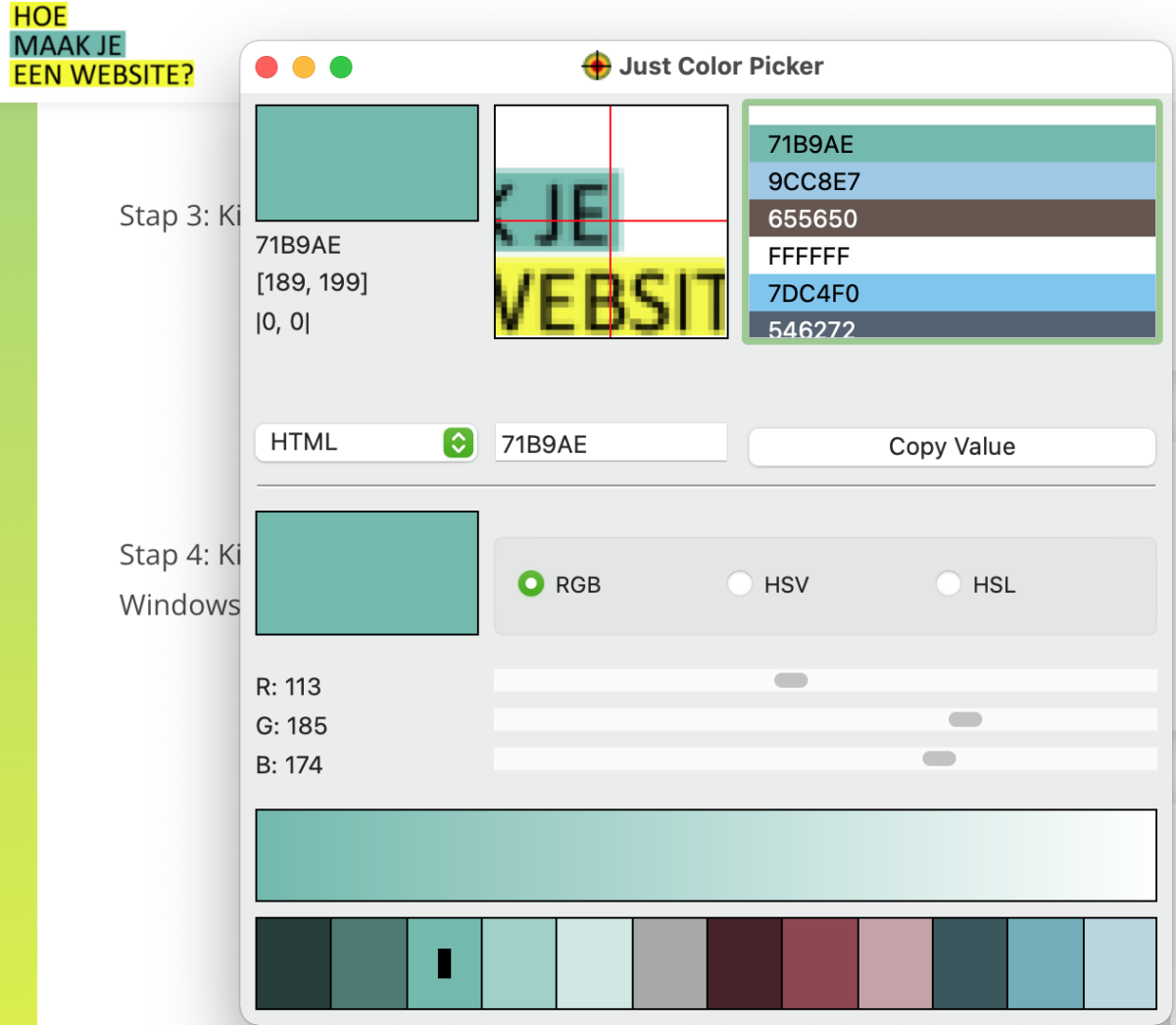Choose FFFFFF from the color history list
The height and width of the screenshot is (1025, 1176).
point(952,256)
